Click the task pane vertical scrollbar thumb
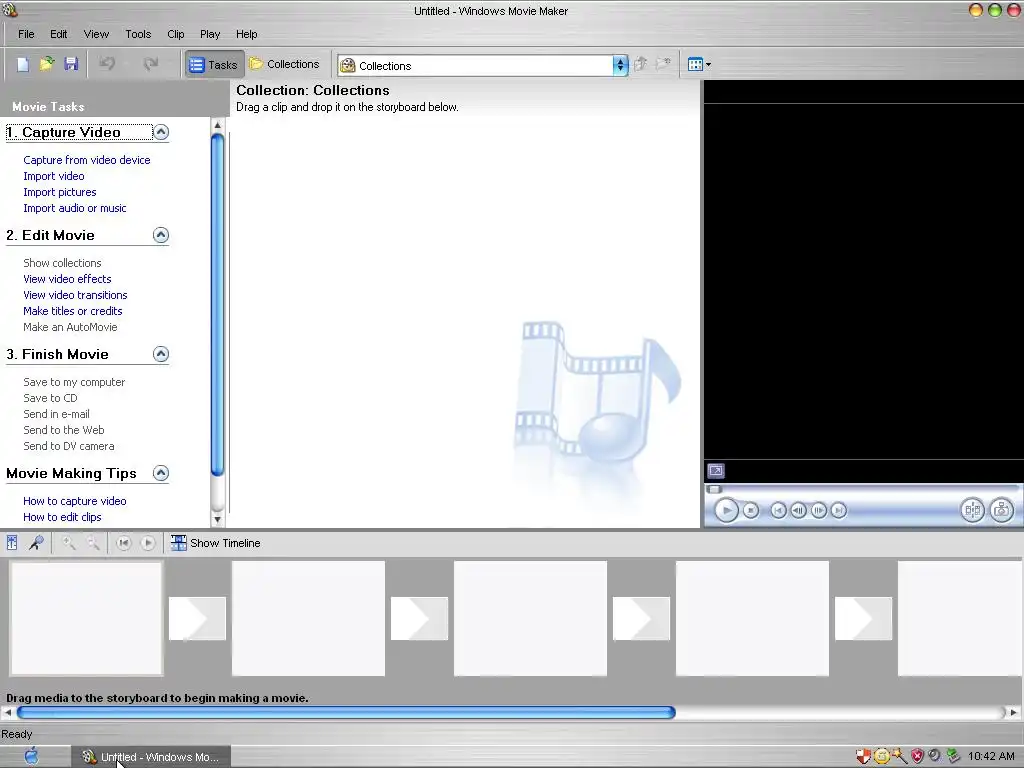This screenshot has width=1024, height=768. pos(217,304)
